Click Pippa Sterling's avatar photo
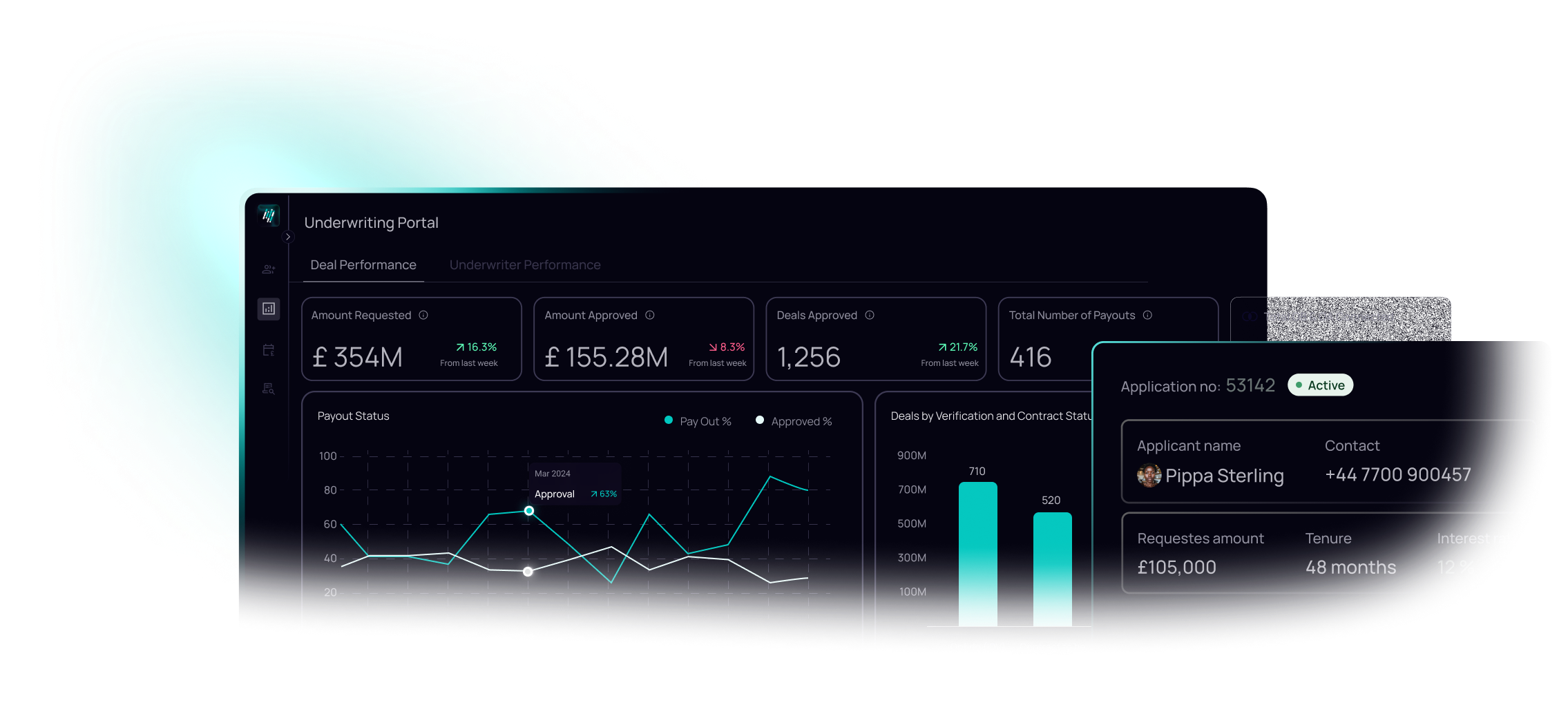Screen dimensions: 1568x707 (x=1149, y=476)
